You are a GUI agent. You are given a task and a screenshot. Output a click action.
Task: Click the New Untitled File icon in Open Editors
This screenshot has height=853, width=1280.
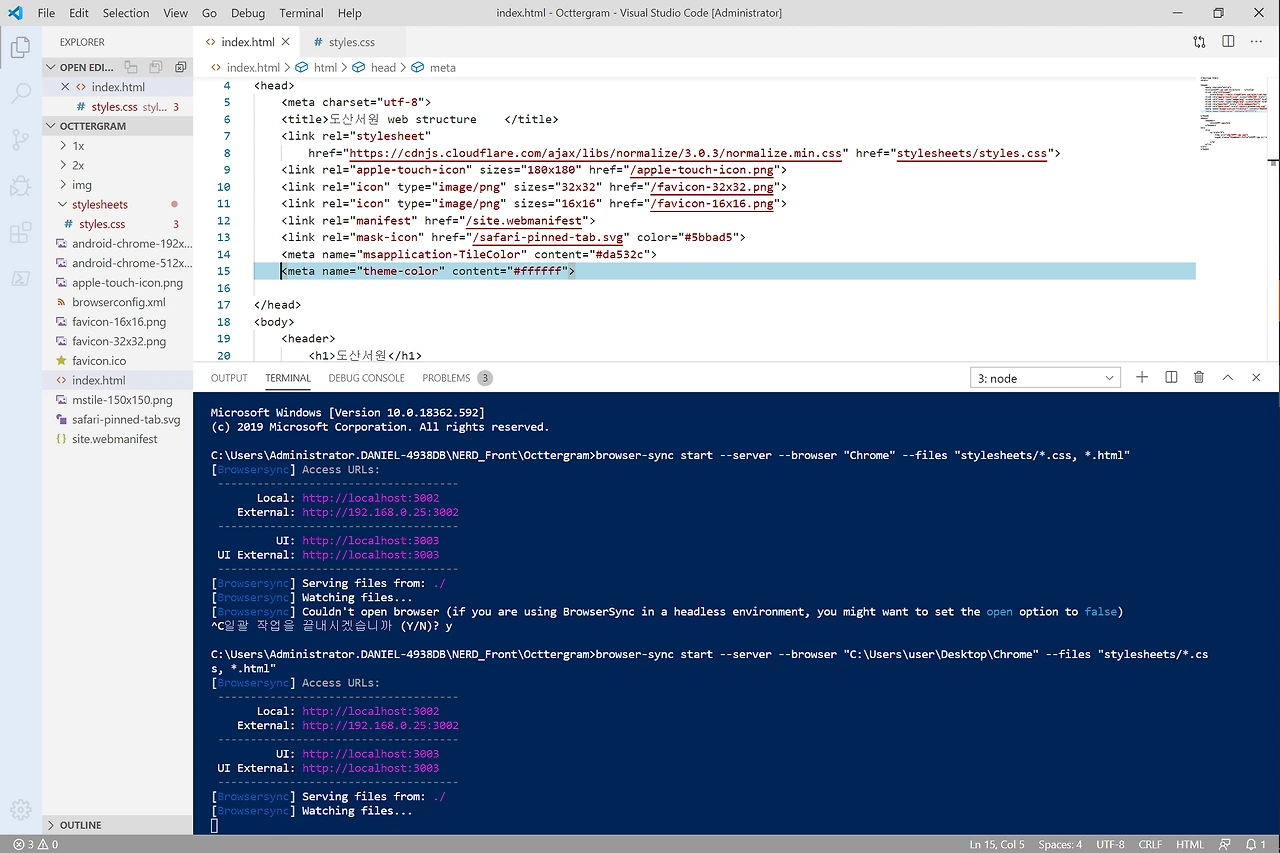click(x=131, y=67)
